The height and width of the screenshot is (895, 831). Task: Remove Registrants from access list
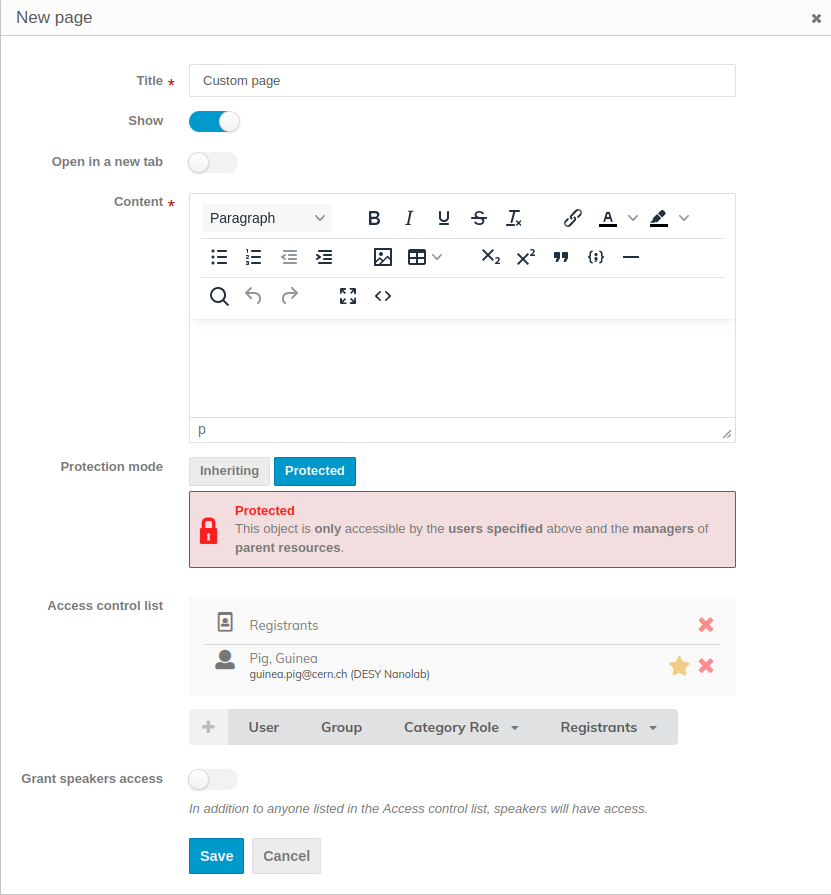coord(706,624)
